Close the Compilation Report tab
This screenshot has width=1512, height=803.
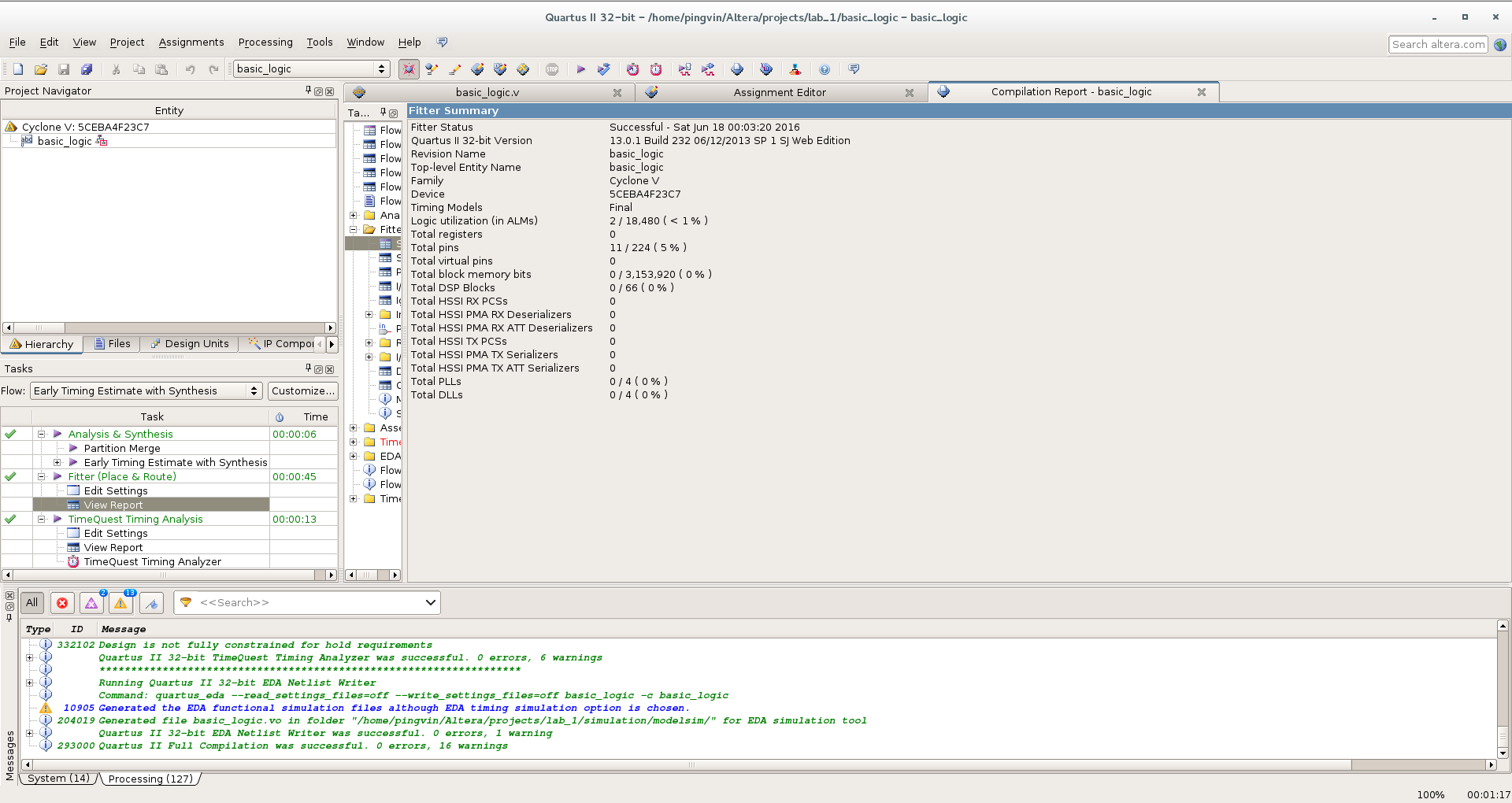click(x=1202, y=92)
